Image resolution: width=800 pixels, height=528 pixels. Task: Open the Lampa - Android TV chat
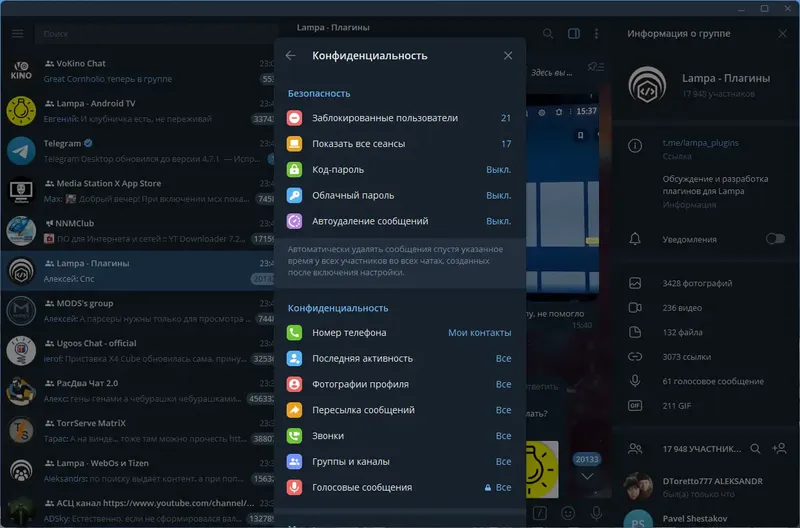click(x=138, y=111)
